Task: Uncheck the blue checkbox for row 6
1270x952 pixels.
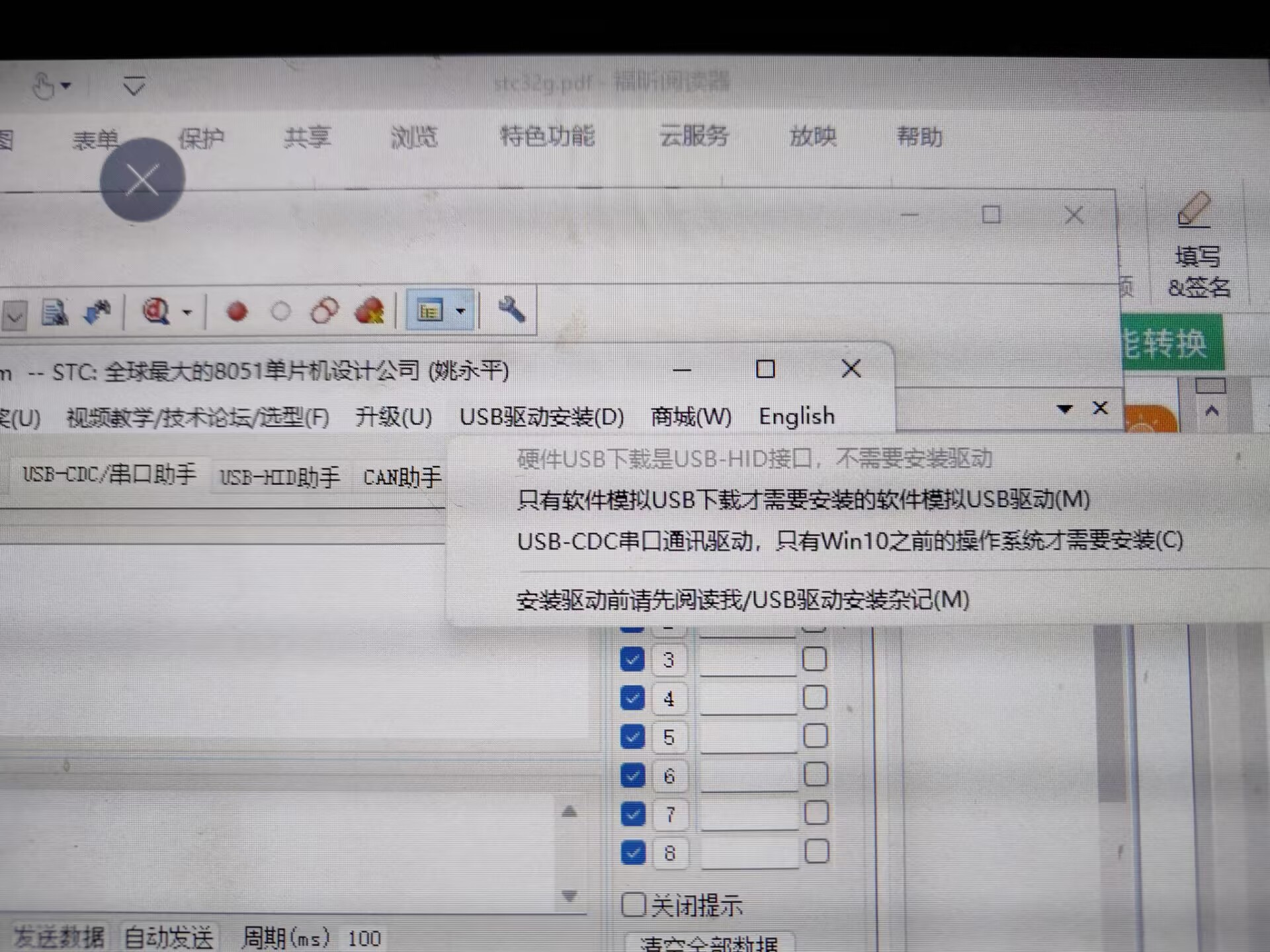Action: (633, 775)
